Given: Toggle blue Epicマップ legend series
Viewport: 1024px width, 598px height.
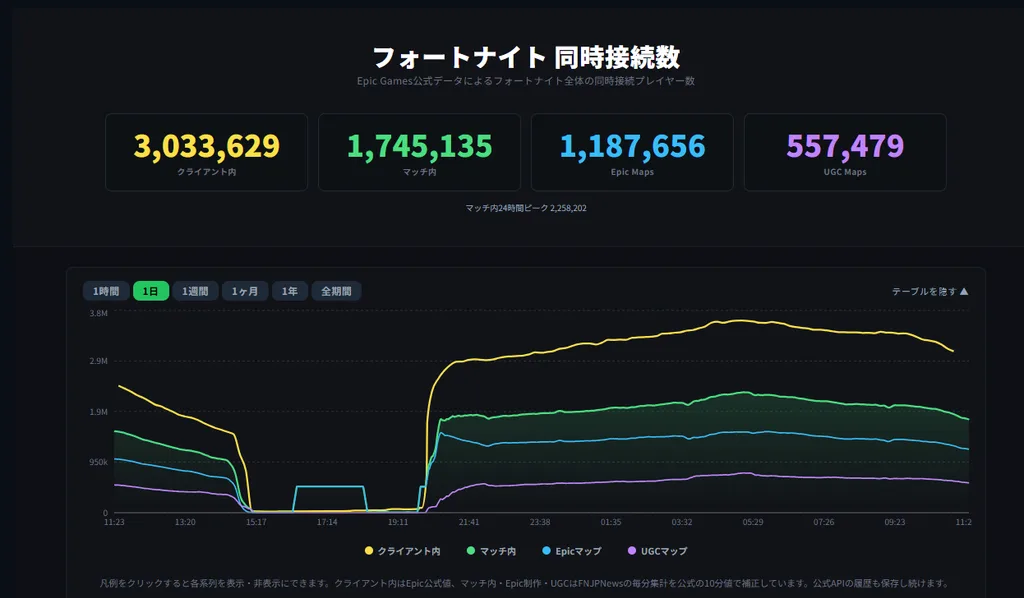Looking at the screenshot, I should coord(572,551).
